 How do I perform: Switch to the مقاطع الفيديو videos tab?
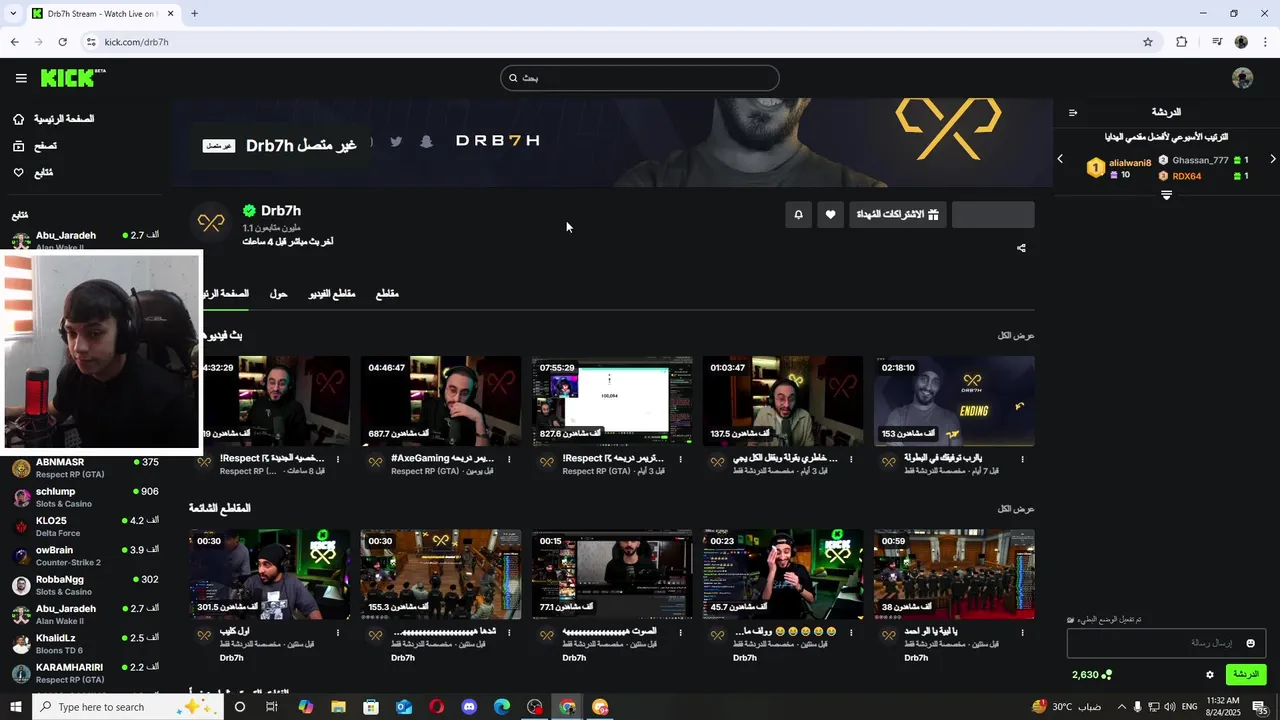coord(332,294)
